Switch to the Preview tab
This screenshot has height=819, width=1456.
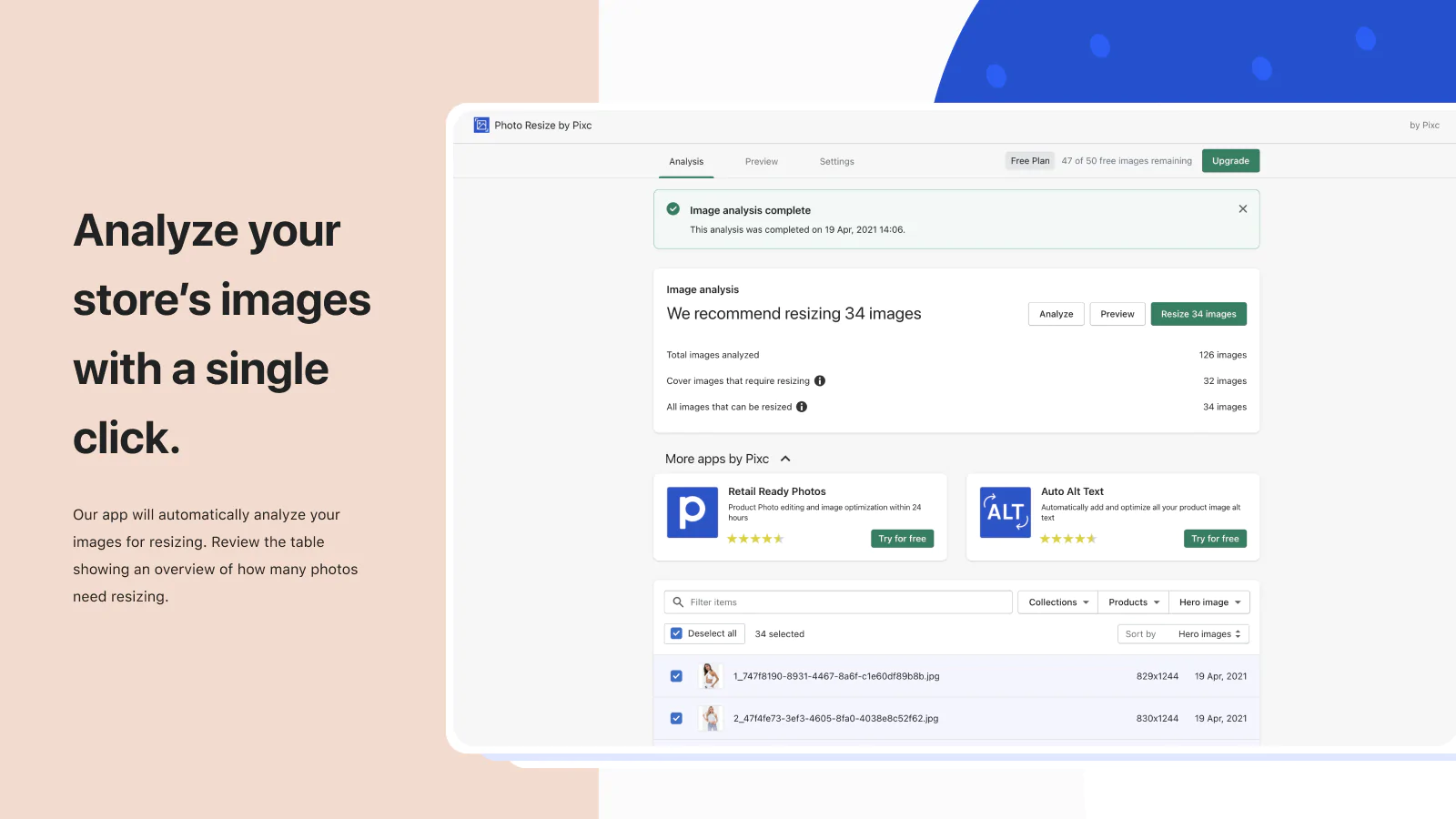pos(762,162)
